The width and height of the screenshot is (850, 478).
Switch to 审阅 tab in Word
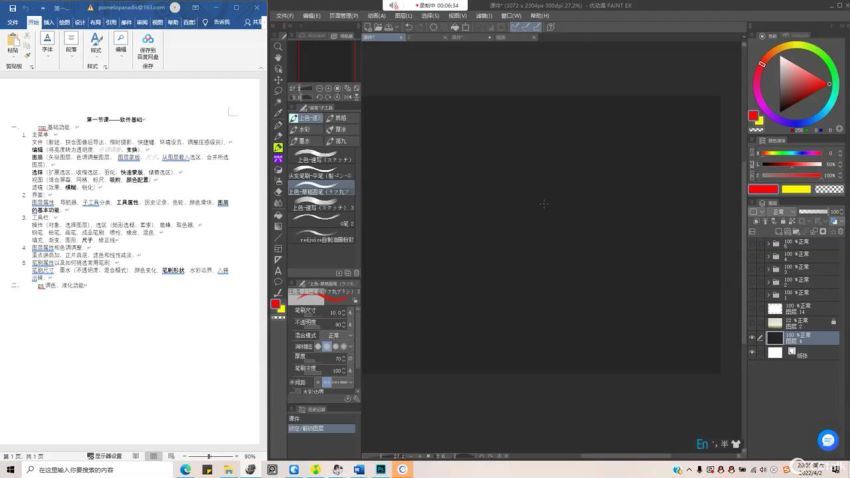tap(142, 22)
